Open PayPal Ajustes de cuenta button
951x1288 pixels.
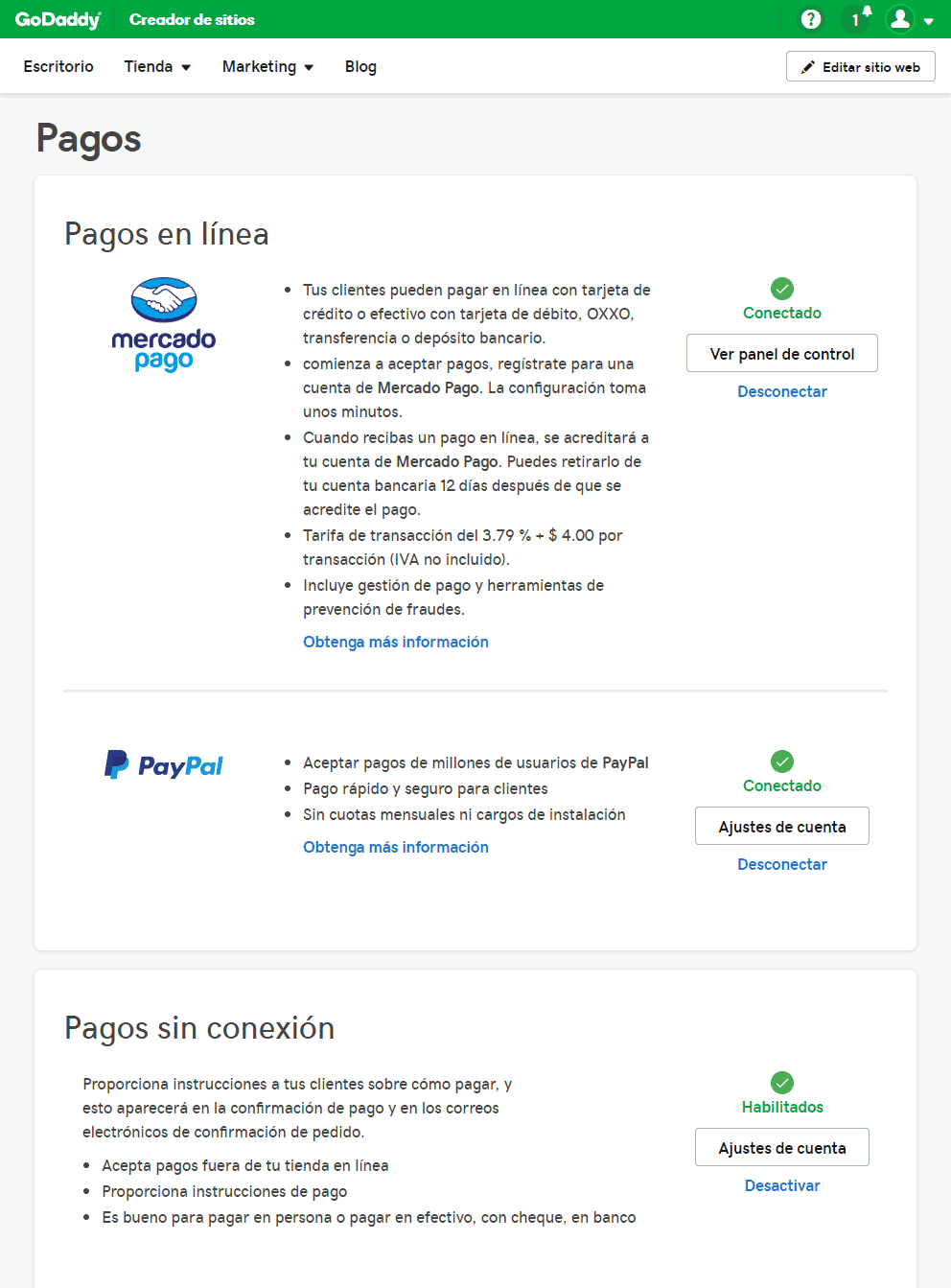[782, 826]
